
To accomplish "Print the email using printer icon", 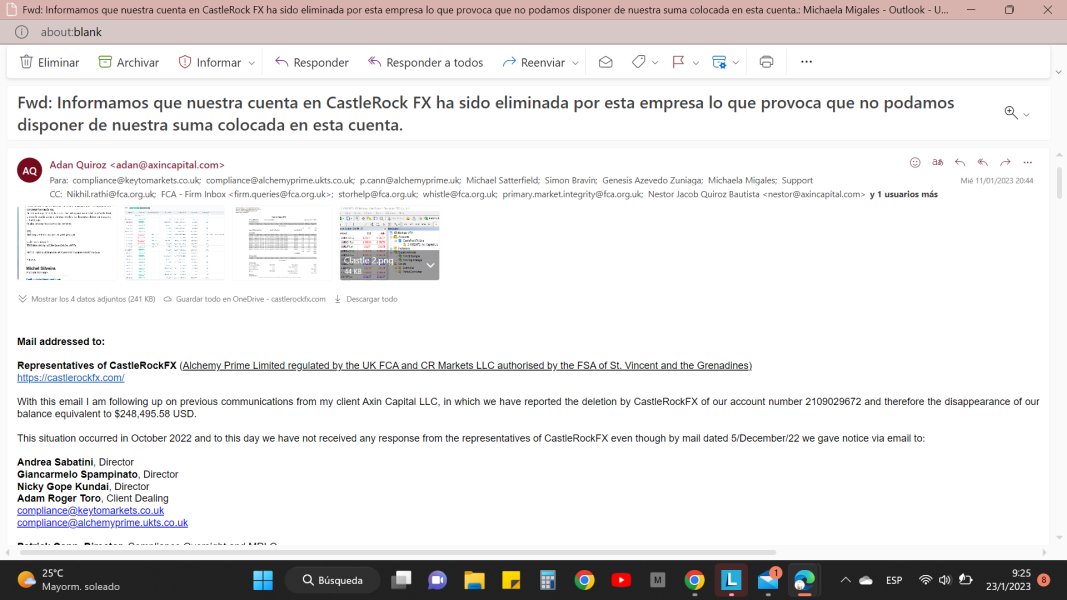I will click(x=766, y=62).
